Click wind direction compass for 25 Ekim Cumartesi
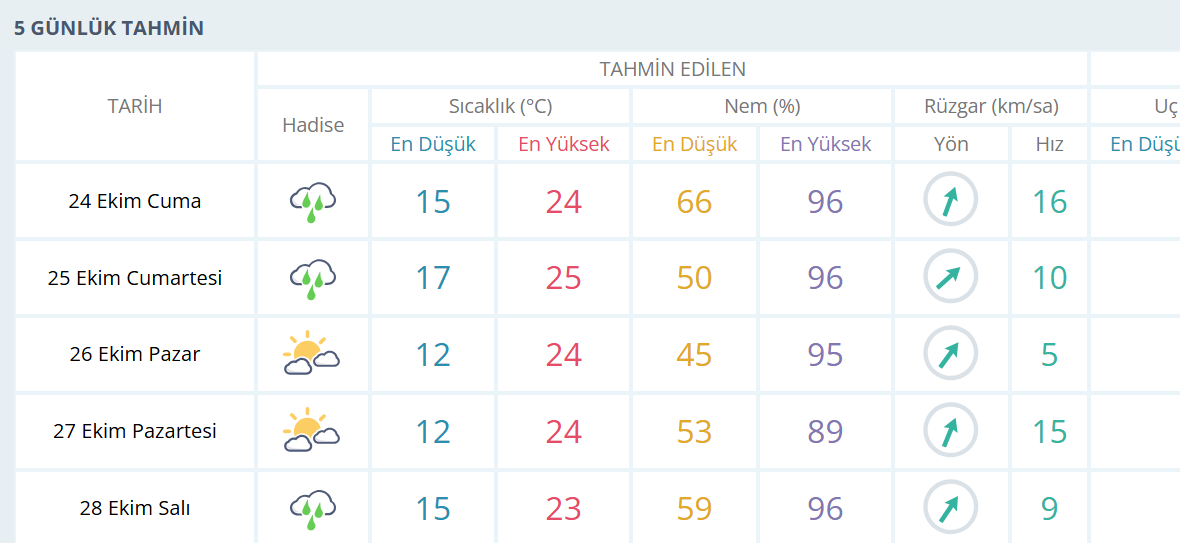1180x543 pixels. click(x=950, y=278)
